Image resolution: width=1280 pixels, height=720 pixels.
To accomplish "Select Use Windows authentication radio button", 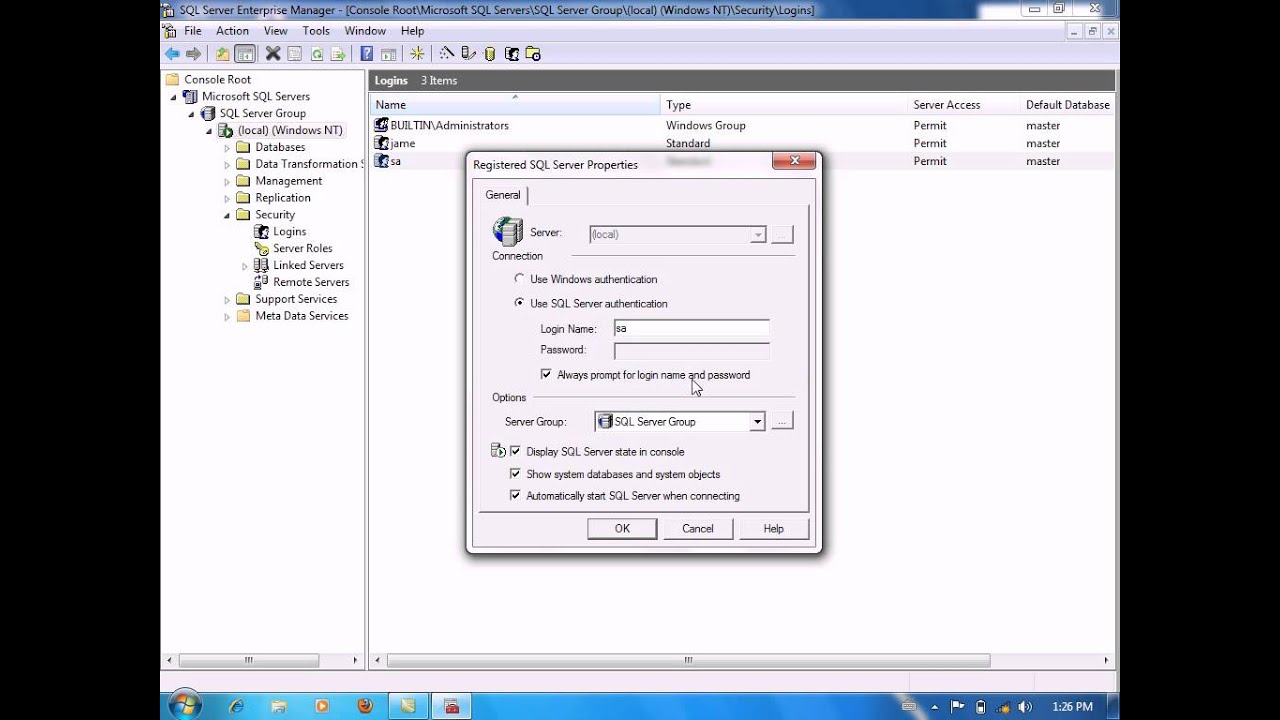I will [519, 279].
